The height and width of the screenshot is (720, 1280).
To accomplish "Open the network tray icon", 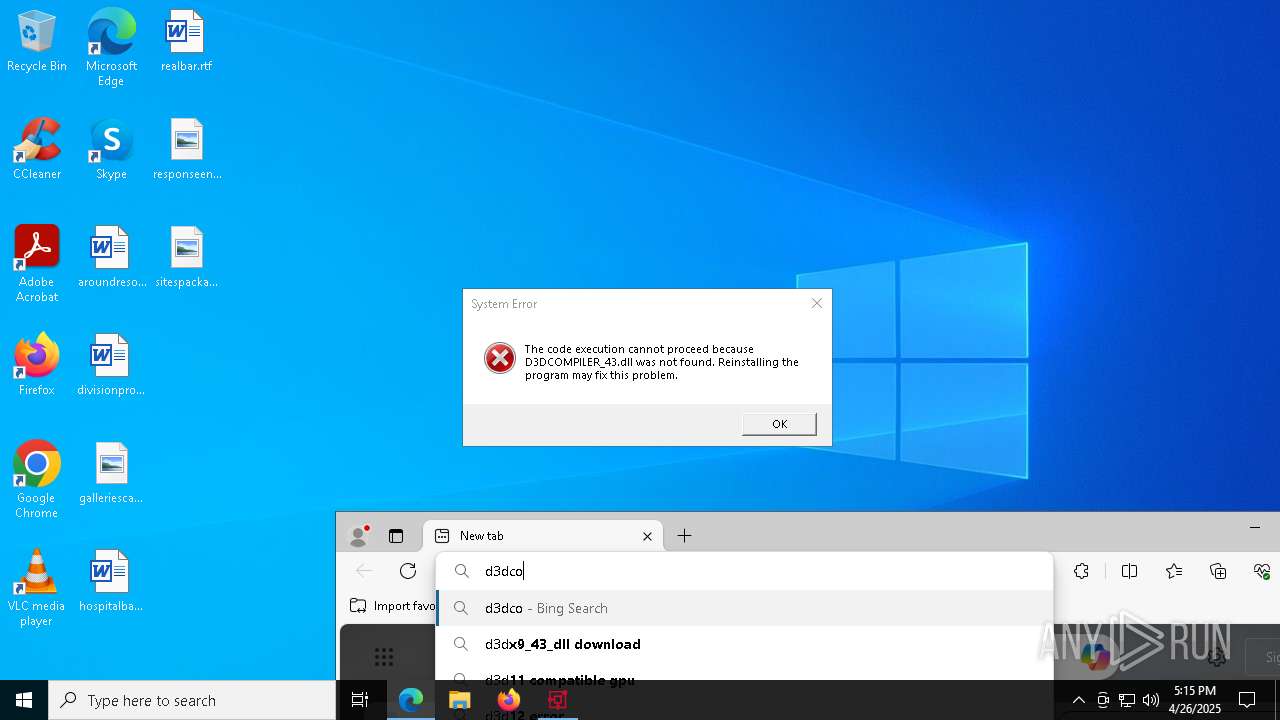I will [1127, 700].
